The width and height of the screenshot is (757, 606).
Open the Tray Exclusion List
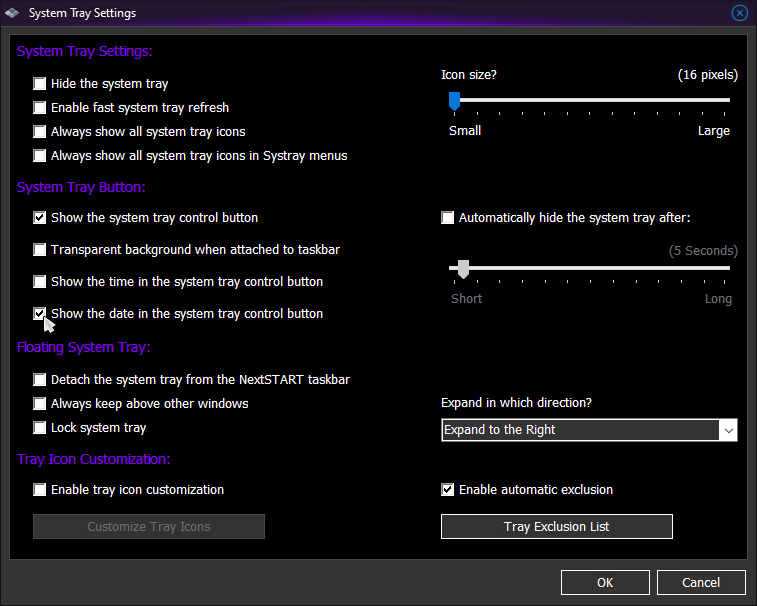click(556, 527)
